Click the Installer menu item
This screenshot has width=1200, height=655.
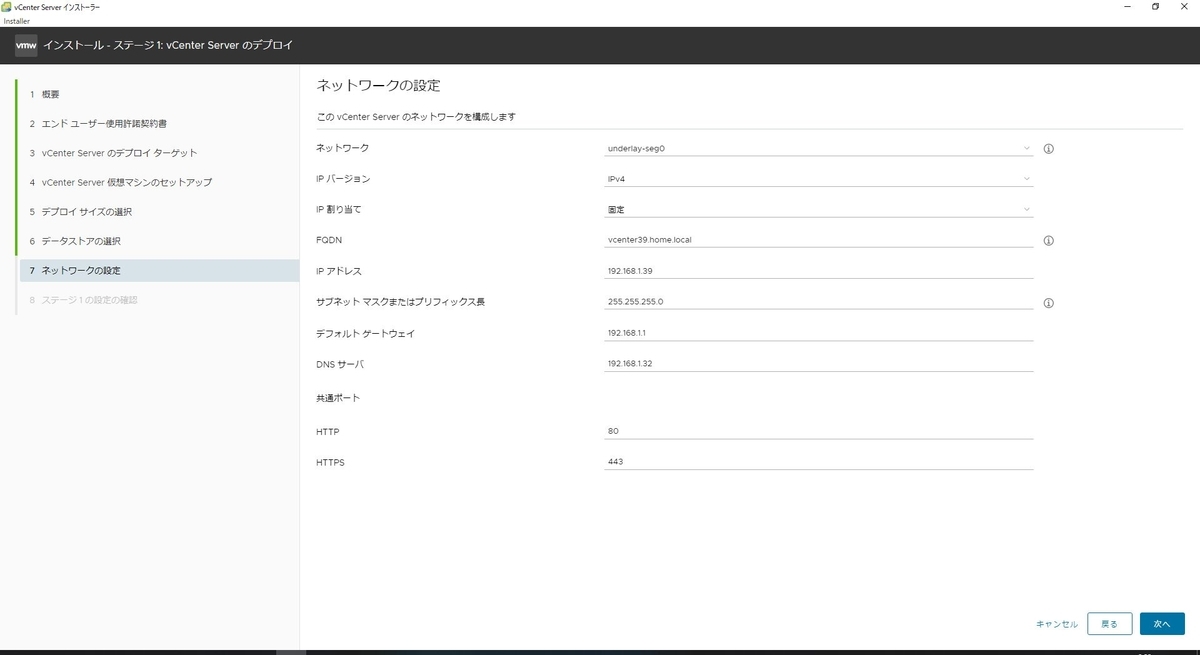(x=17, y=21)
